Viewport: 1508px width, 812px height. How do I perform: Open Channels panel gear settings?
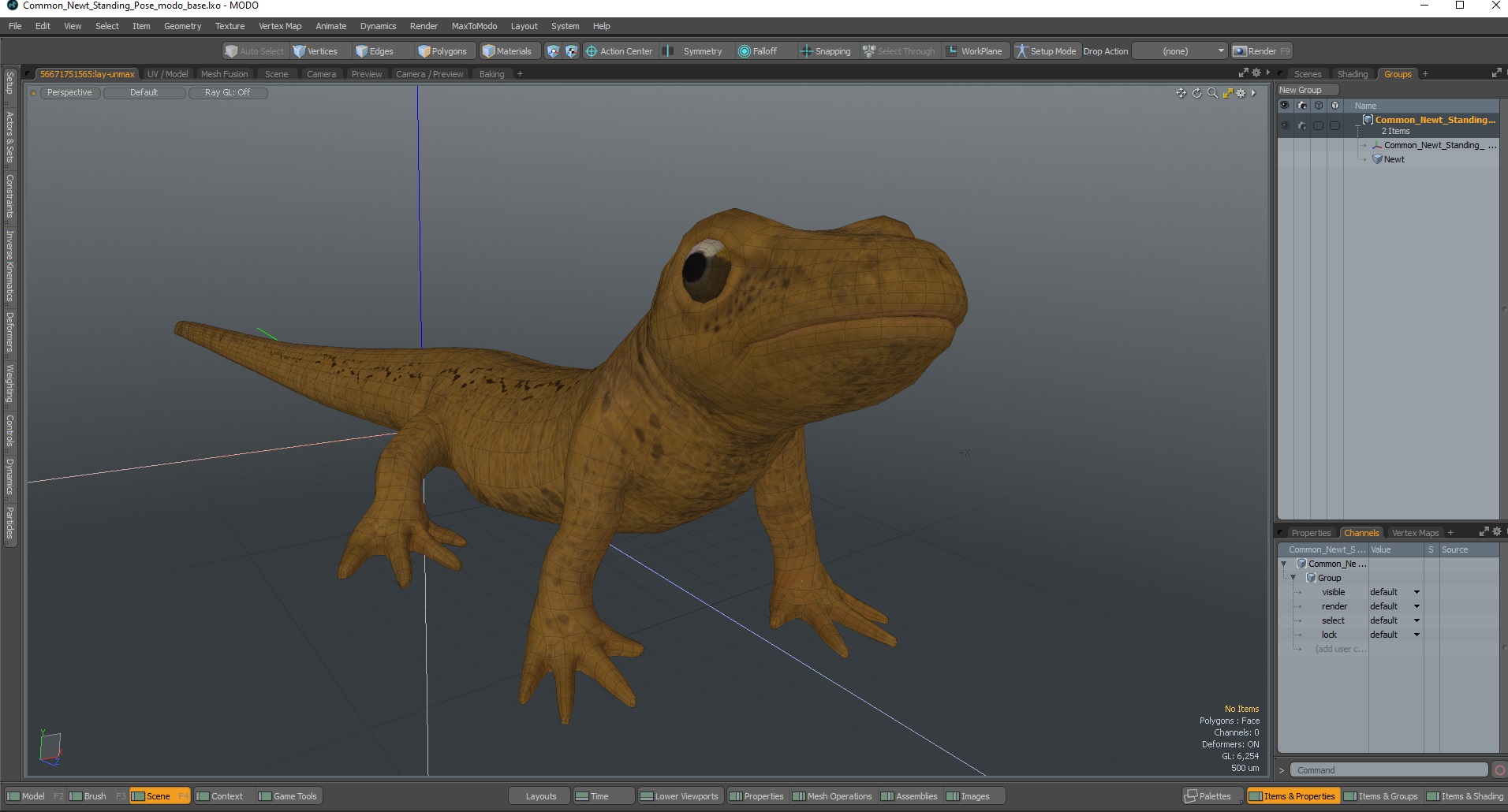[1497, 532]
